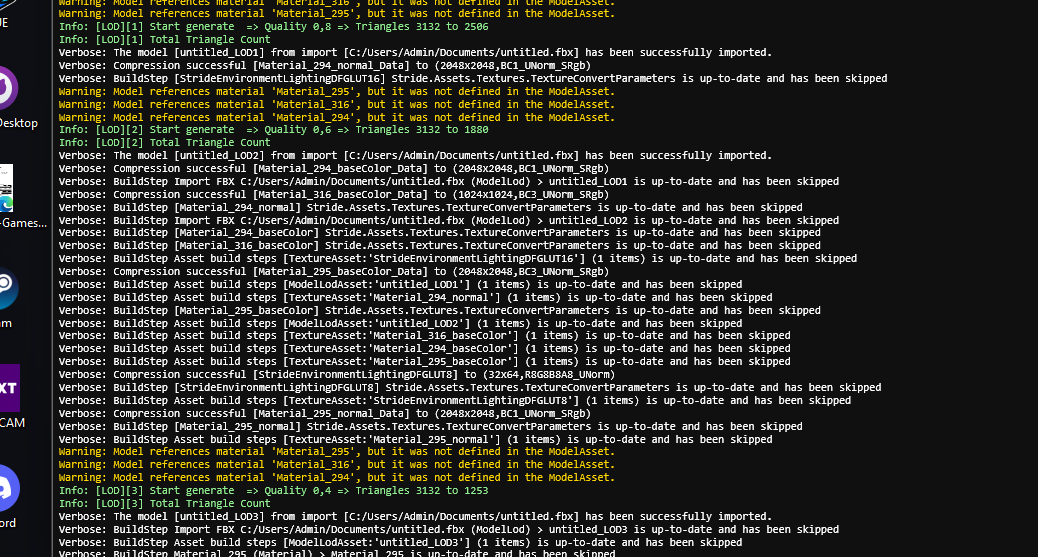Click the Import FBX untitled_LOD2 skipped line
1038x557 pixels.
point(449,221)
